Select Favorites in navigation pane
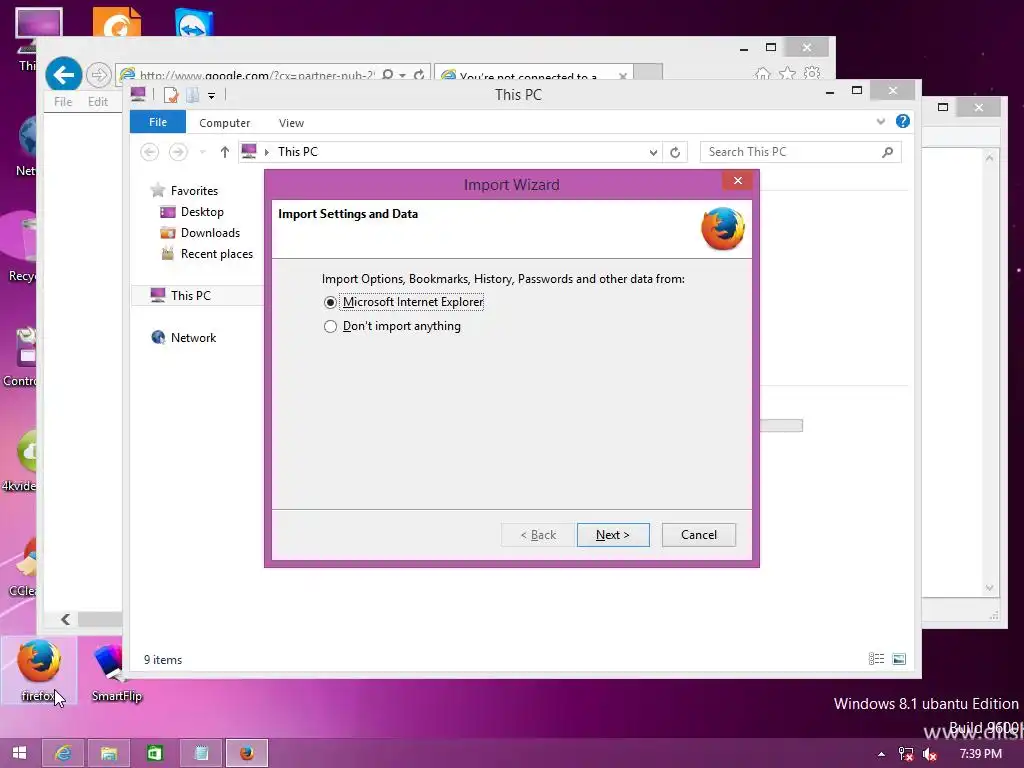 coord(194,191)
